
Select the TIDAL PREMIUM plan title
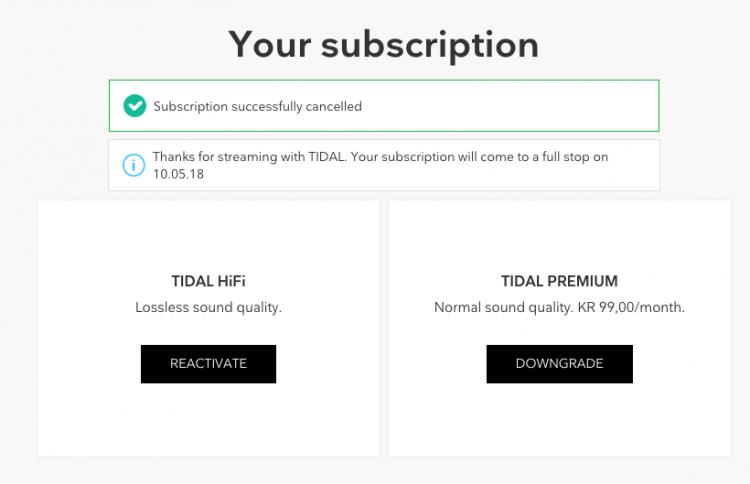tap(559, 281)
